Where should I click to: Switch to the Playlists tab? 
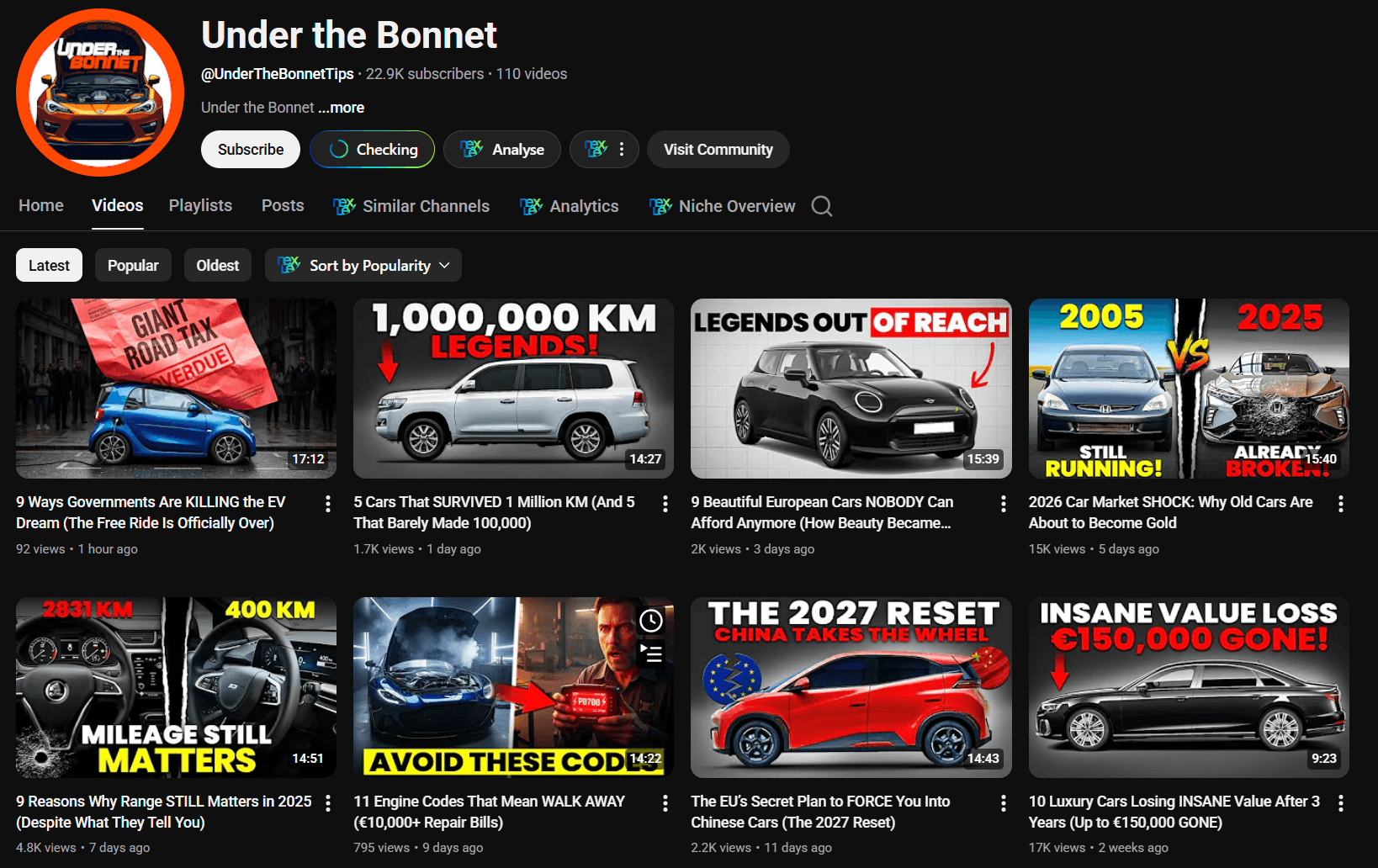tap(200, 206)
